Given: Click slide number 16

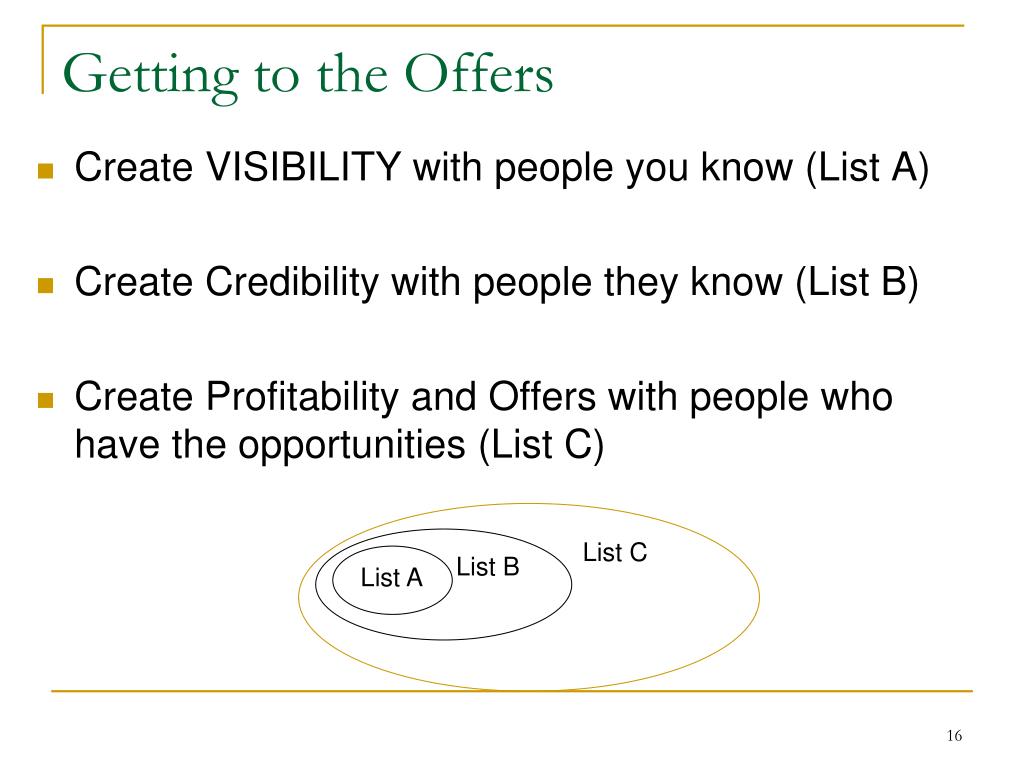Looking at the screenshot, I should point(954,736).
